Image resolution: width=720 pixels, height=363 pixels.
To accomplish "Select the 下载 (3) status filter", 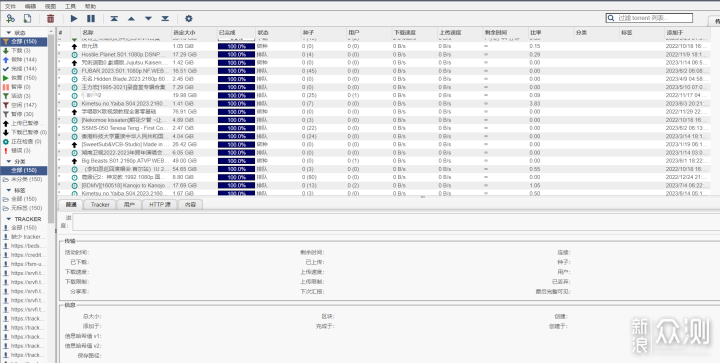I will point(24,50).
